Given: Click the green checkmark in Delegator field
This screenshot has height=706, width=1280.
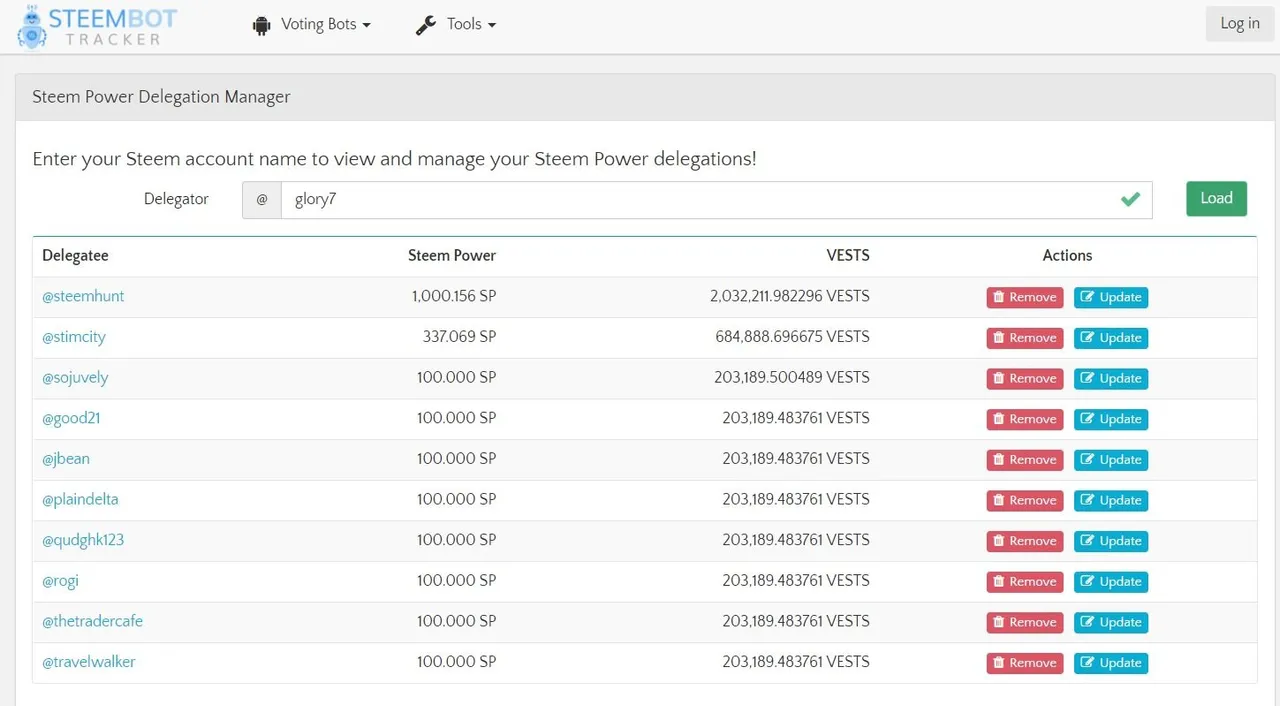Looking at the screenshot, I should 1130,199.
